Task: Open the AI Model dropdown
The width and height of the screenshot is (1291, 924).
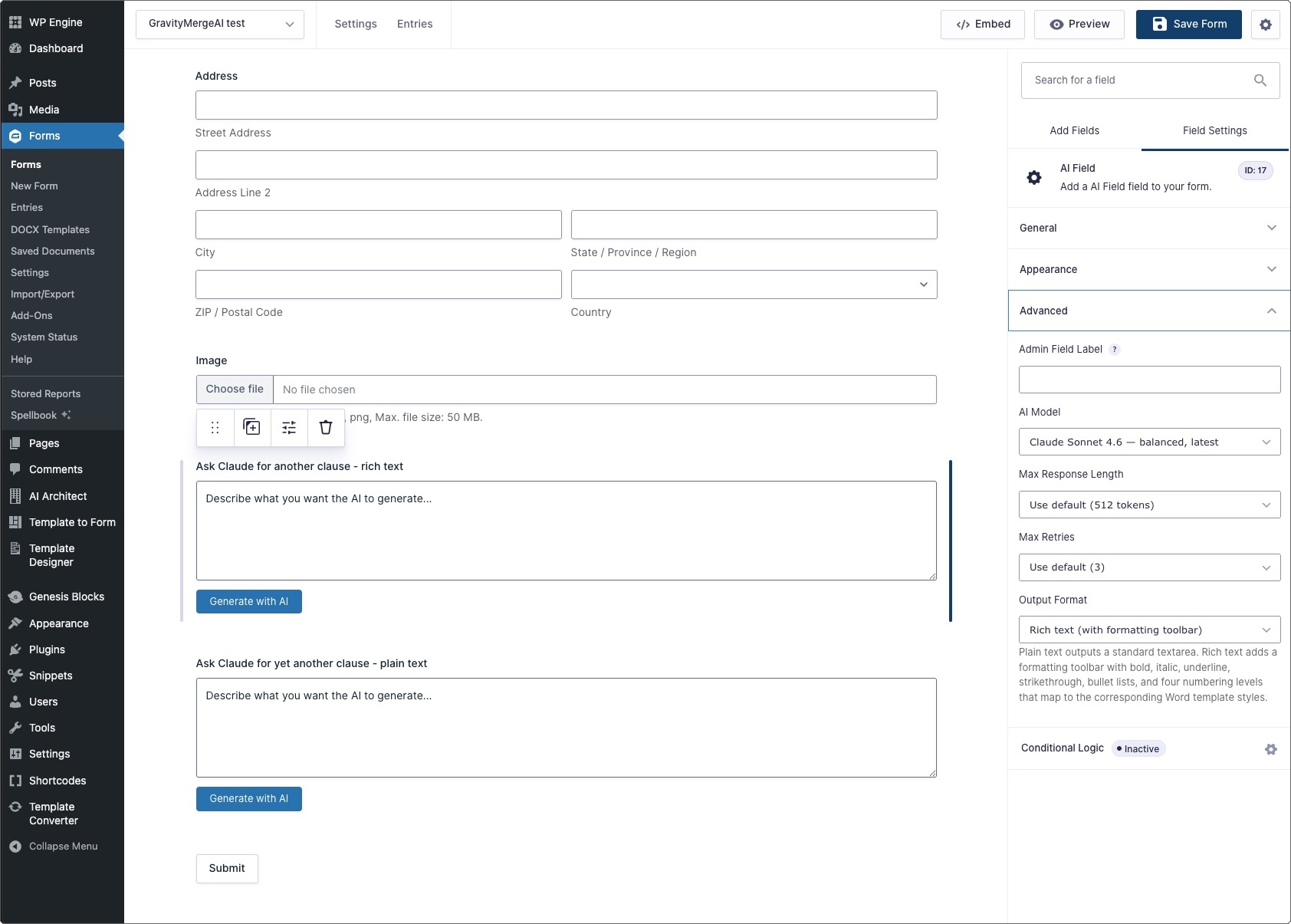Action: coord(1148,442)
